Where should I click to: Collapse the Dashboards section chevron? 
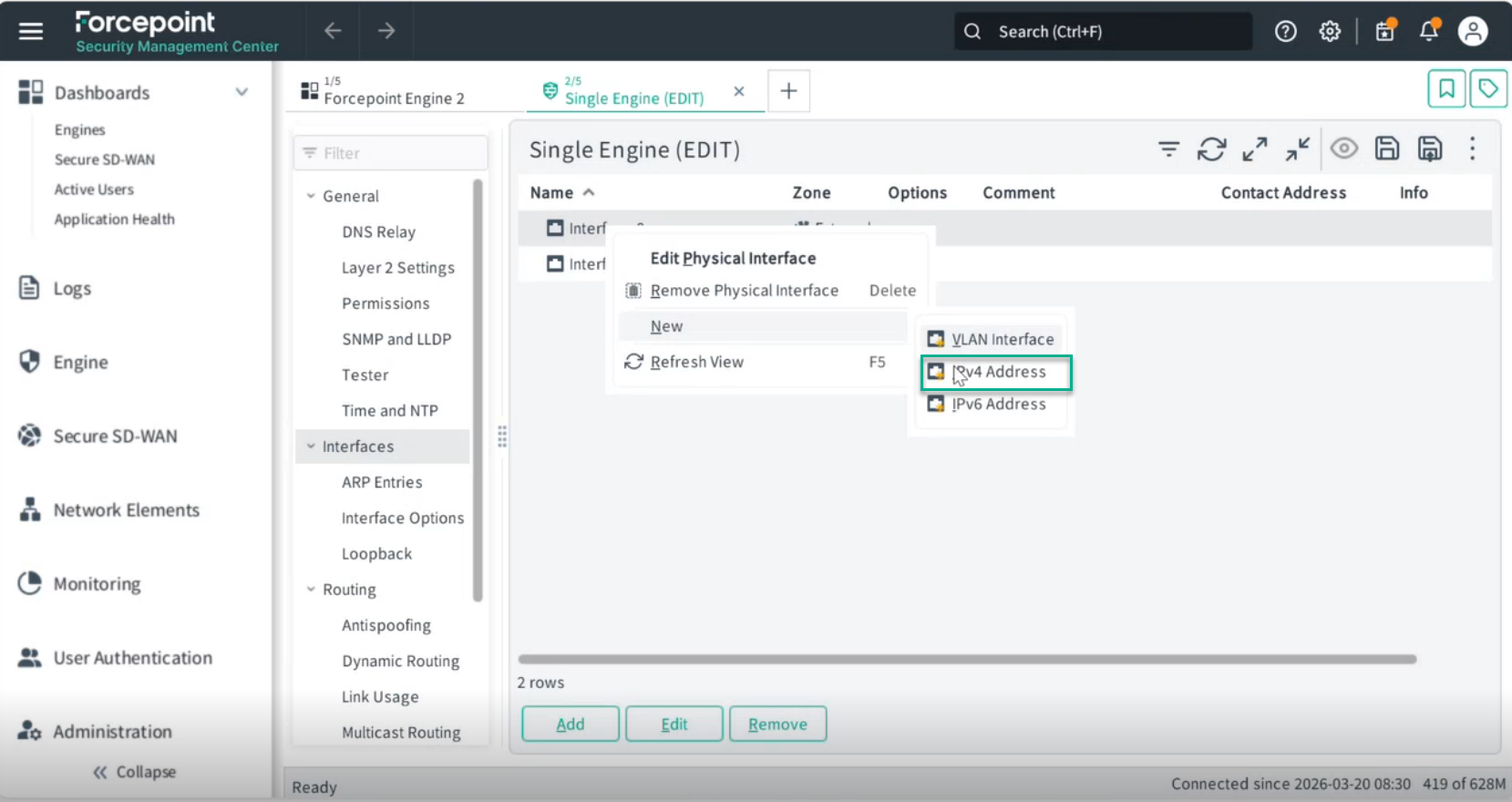tap(242, 92)
